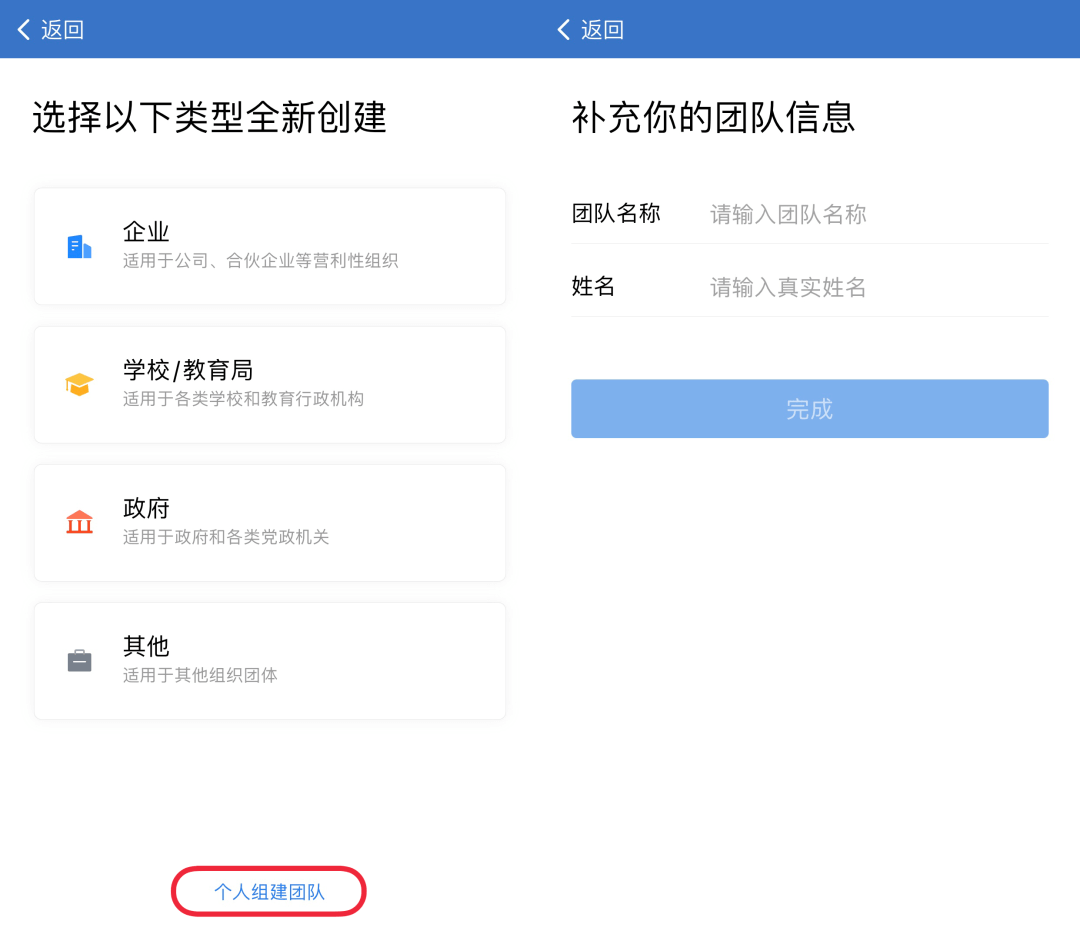Tap 返回 text on the left screen
The width and height of the screenshot is (1080, 934).
(63, 30)
